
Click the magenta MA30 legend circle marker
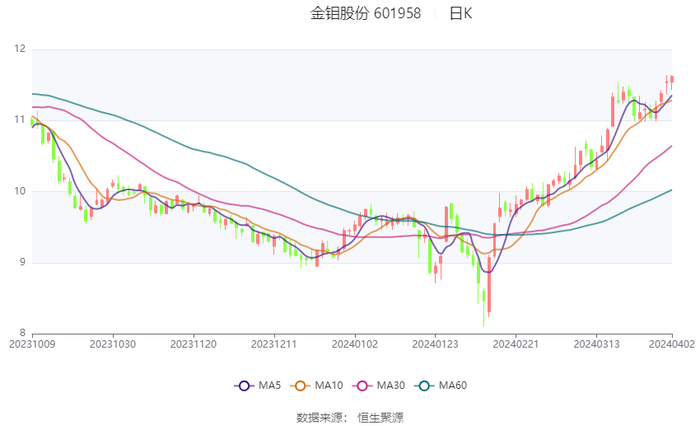pyautogui.click(x=364, y=386)
